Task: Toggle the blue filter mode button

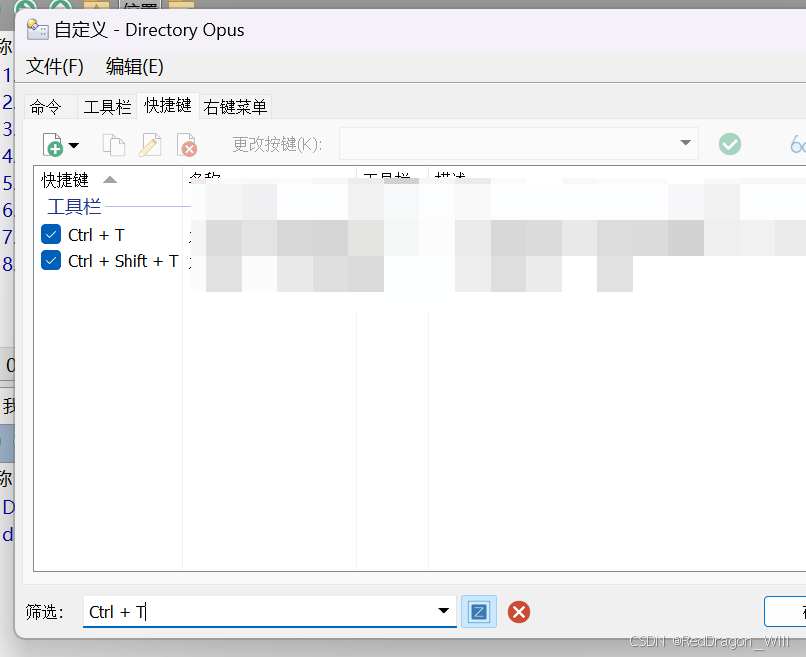Action: (x=479, y=611)
